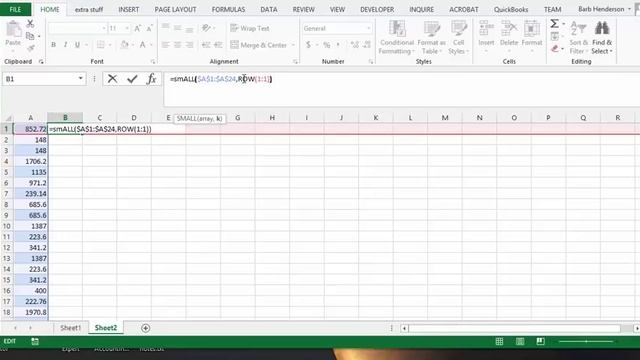The height and width of the screenshot is (360, 640).
Task: Increase font size with the large A
Action: [x=138, y=28]
